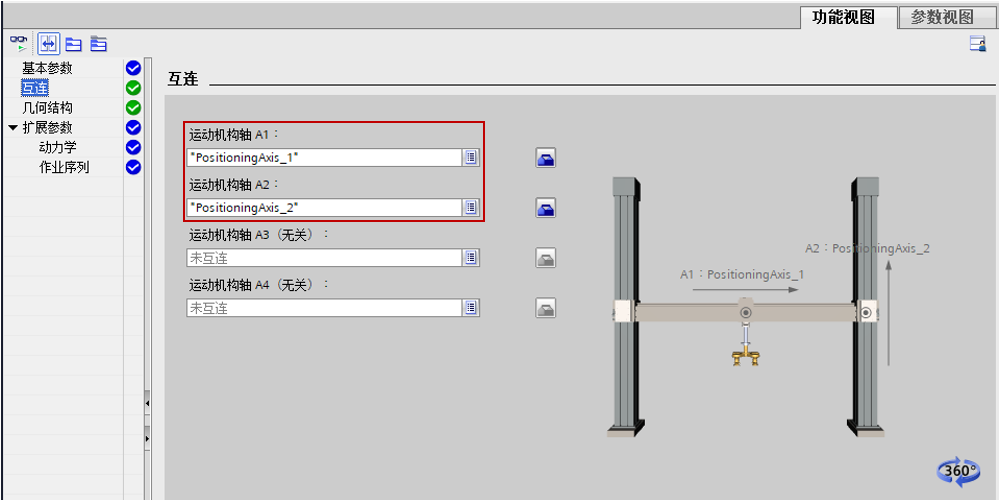Toggle the horizontal split view icon
Image resolution: width=999 pixels, height=500 pixels.
point(47,43)
